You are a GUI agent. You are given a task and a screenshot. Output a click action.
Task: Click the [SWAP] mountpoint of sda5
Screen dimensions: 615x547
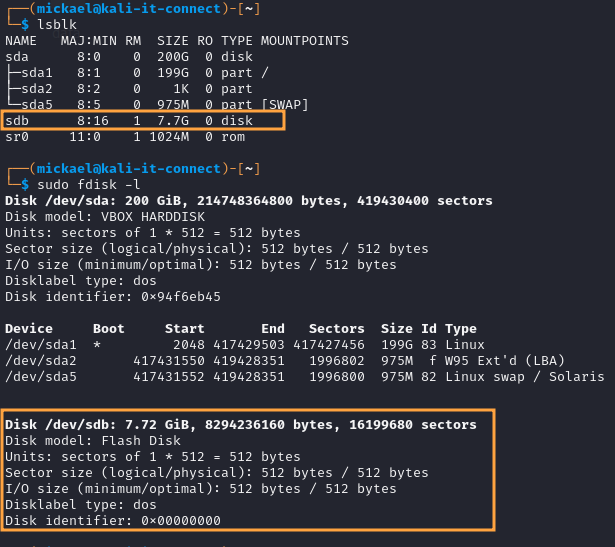(x=285, y=104)
